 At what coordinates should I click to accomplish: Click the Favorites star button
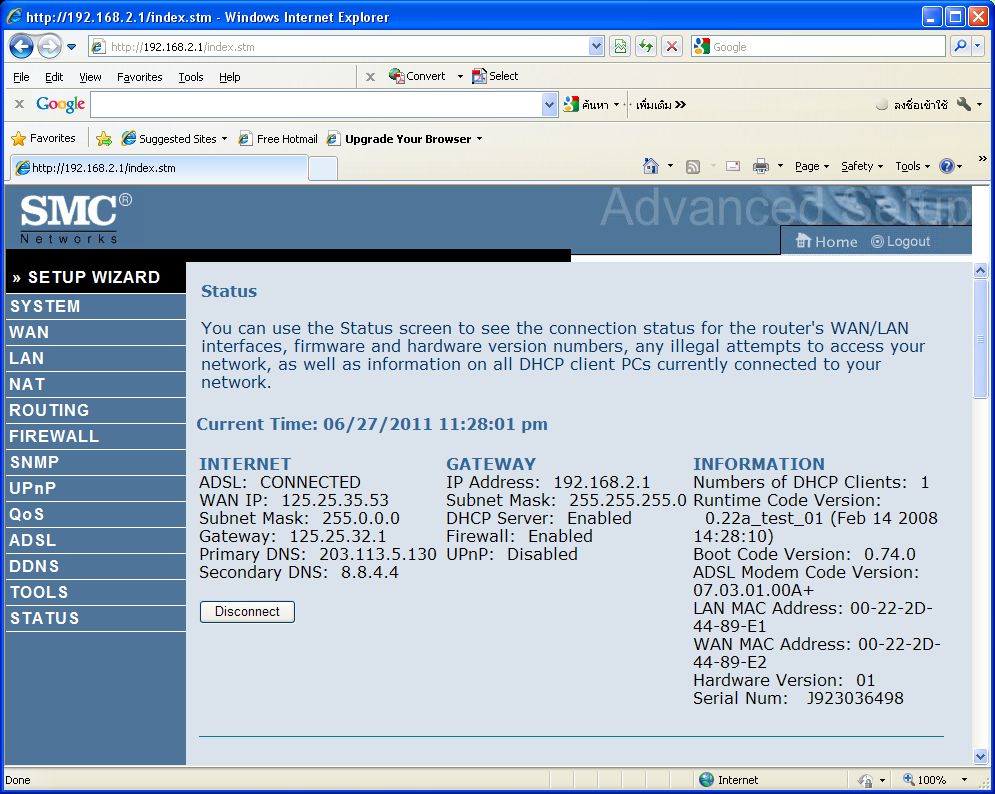44,138
